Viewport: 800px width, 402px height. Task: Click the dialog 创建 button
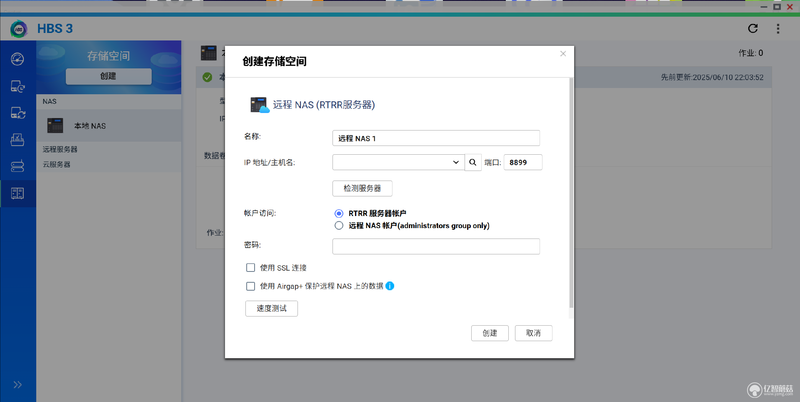coord(490,333)
